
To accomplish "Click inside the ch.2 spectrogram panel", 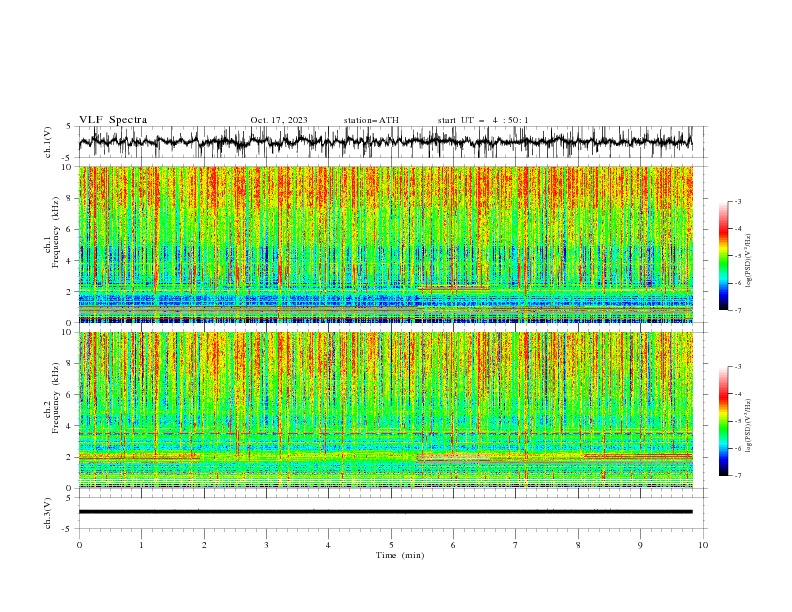I will tap(385, 410).
